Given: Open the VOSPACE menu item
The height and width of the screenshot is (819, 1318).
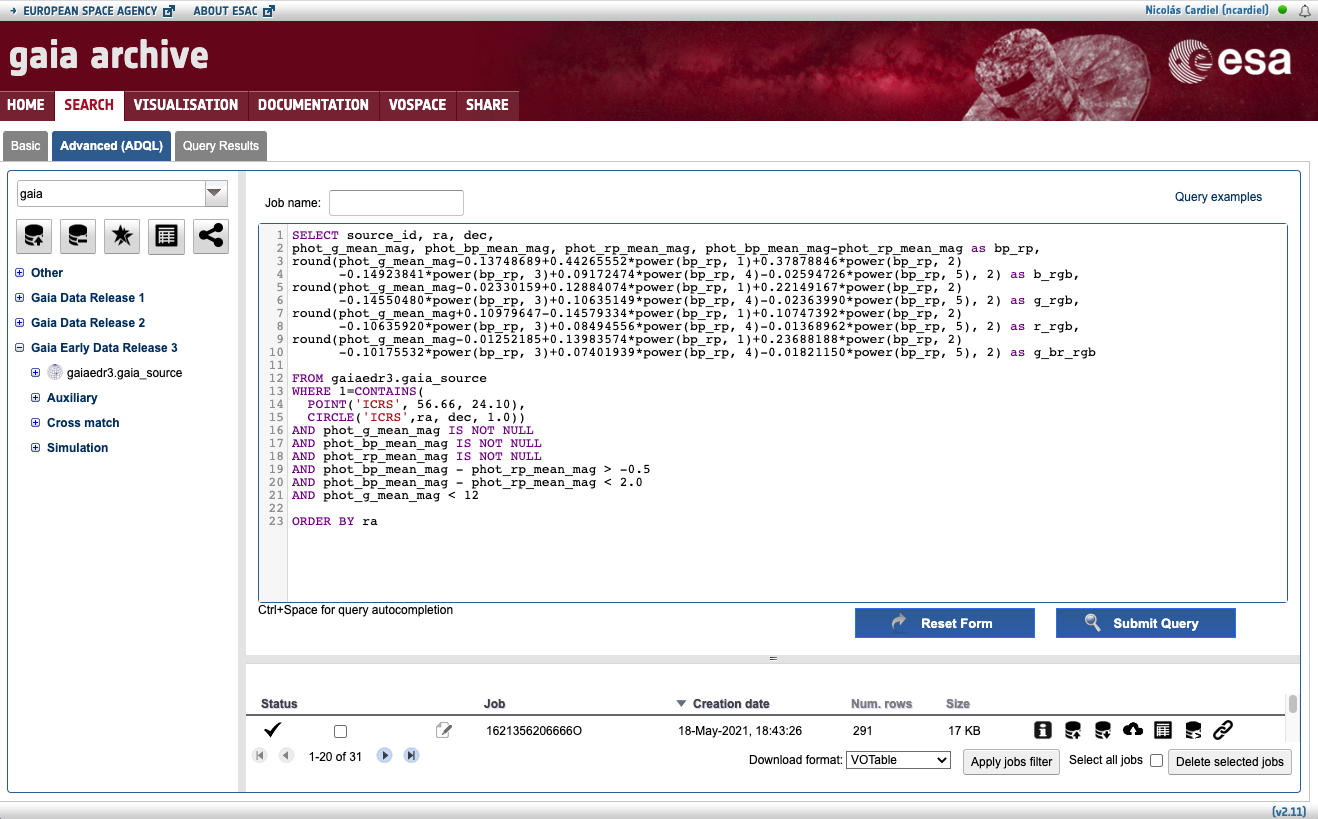Looking at the screenshot, I should pos(417,105).
